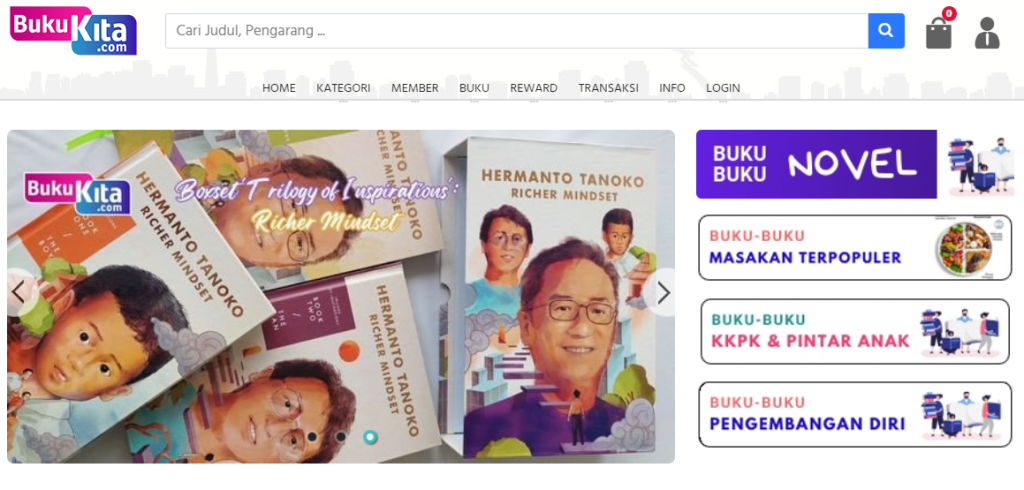Click the blue search magnifier button
This screenshot has width=1024, height=490.
pos(886,31)
